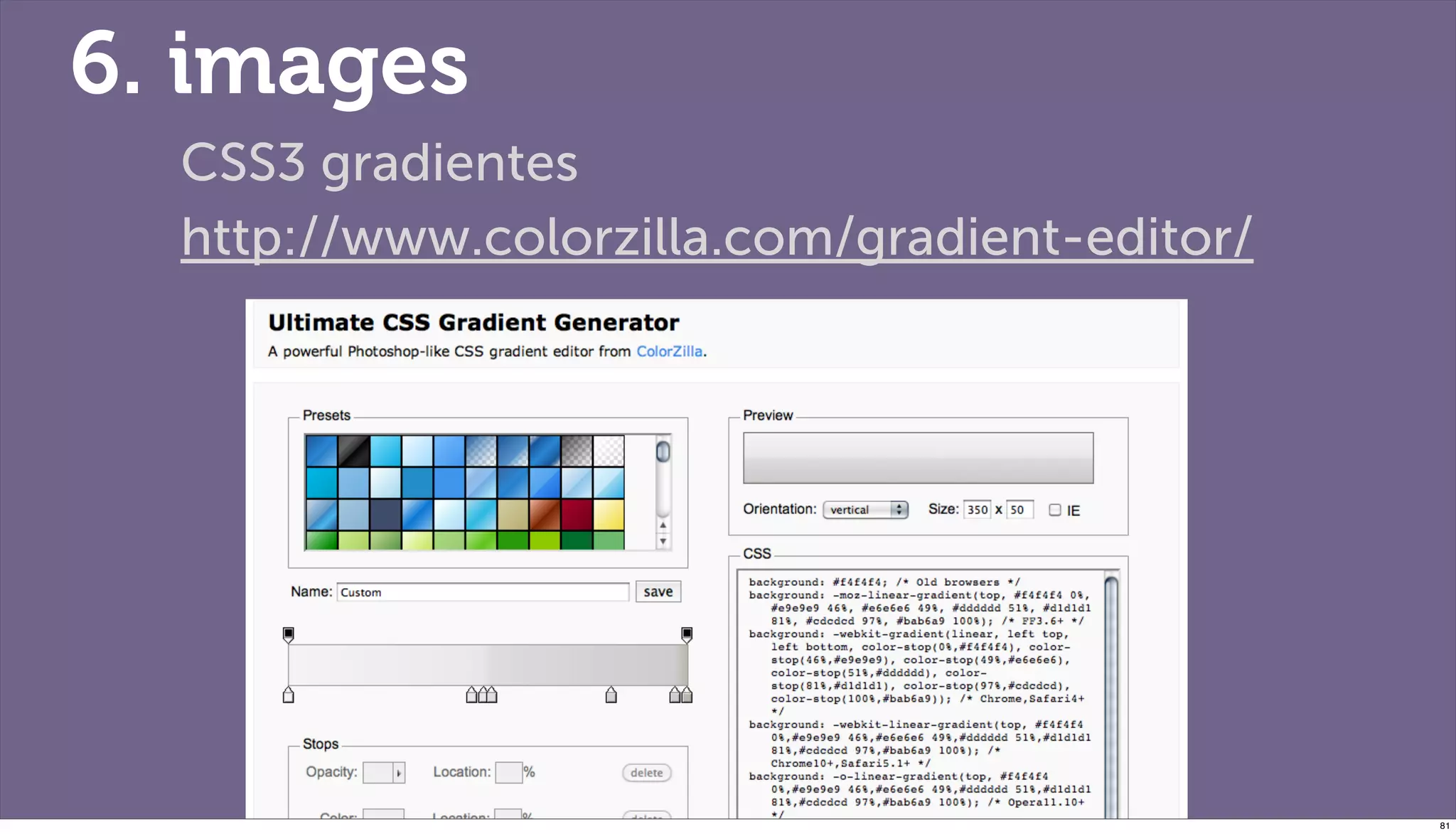Enable the IE checkbox
The image size is (1456, 834).
(1055, 510)
